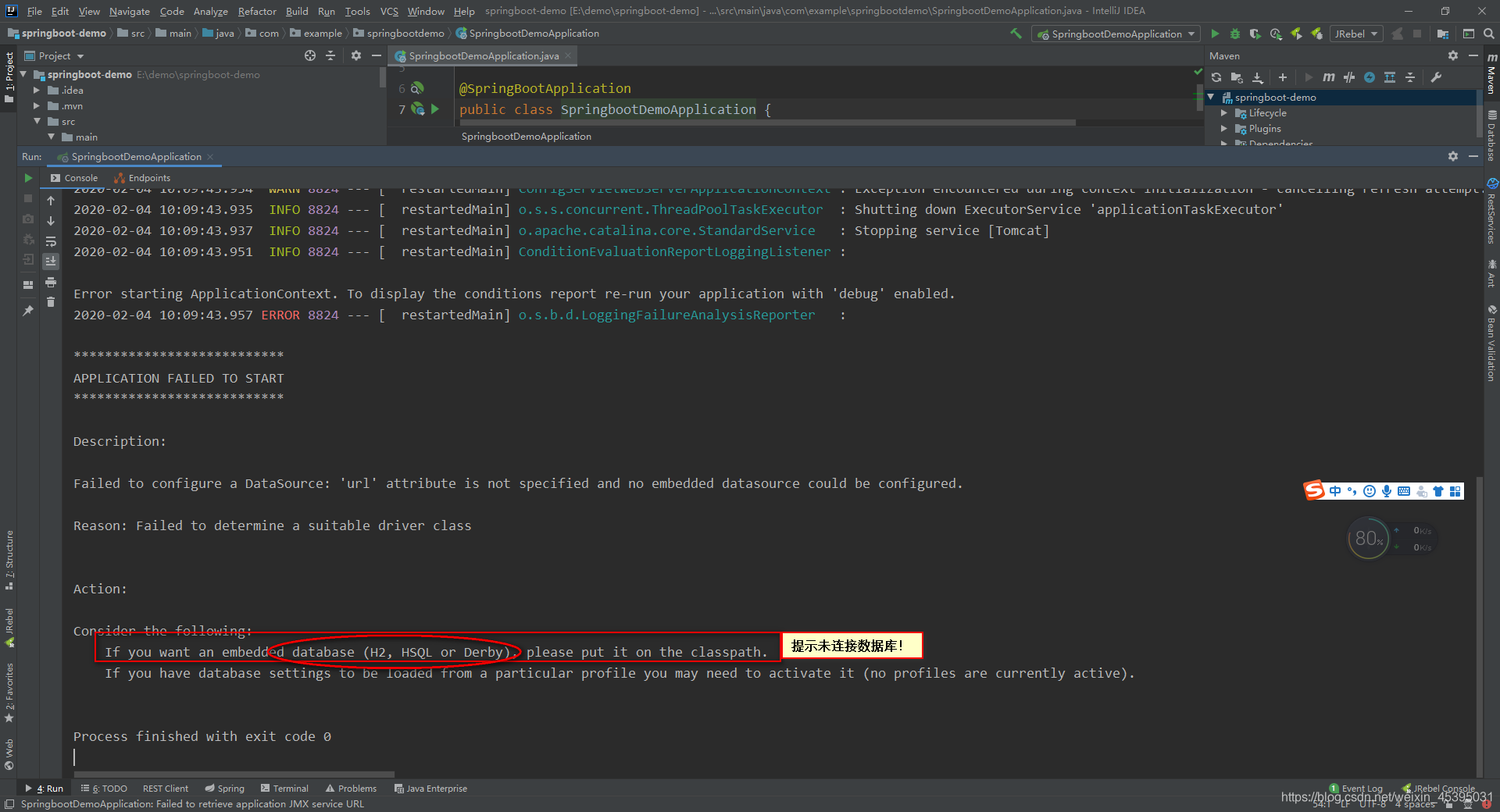The image size is (1500, 812).
Task: Click the Build project hammer icon
Action: click(1016, 34)
